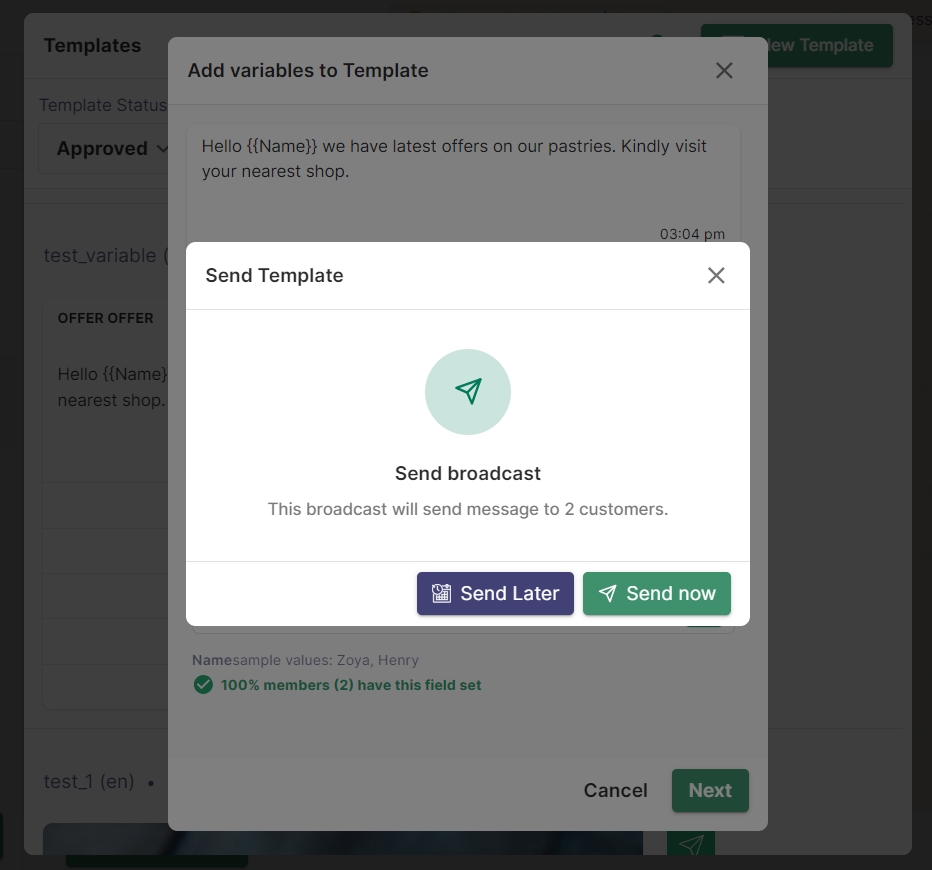Send the broadcast with Send now

click(657, 594)
